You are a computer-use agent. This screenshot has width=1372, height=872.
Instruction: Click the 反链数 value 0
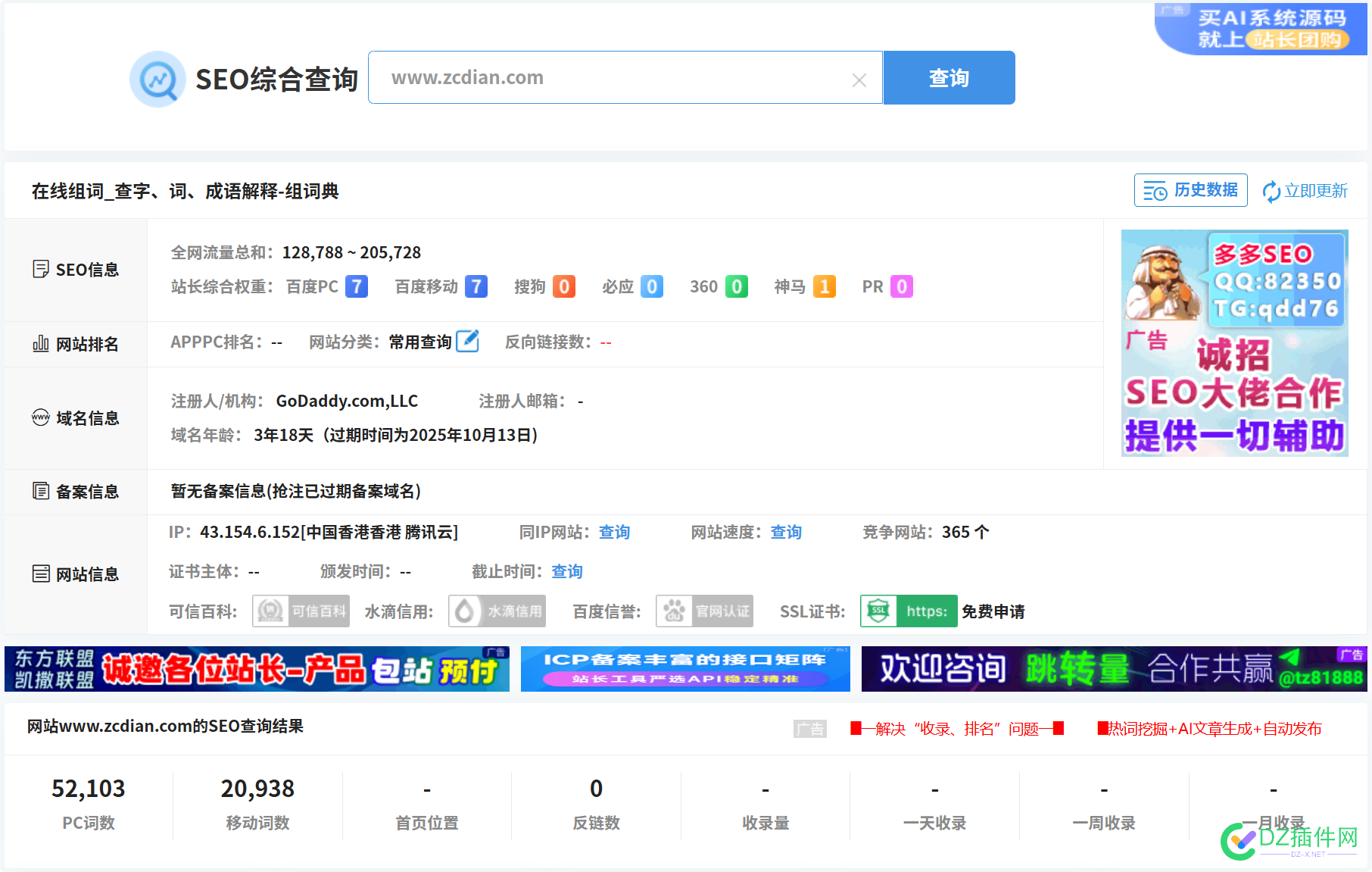(x=597, y=789)
